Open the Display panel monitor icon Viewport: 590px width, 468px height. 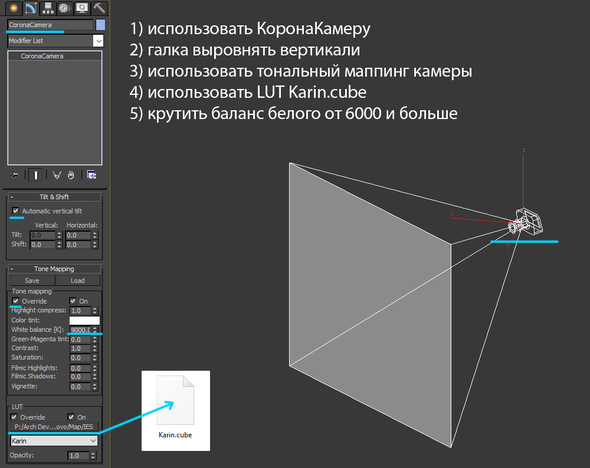pos(82,8)
